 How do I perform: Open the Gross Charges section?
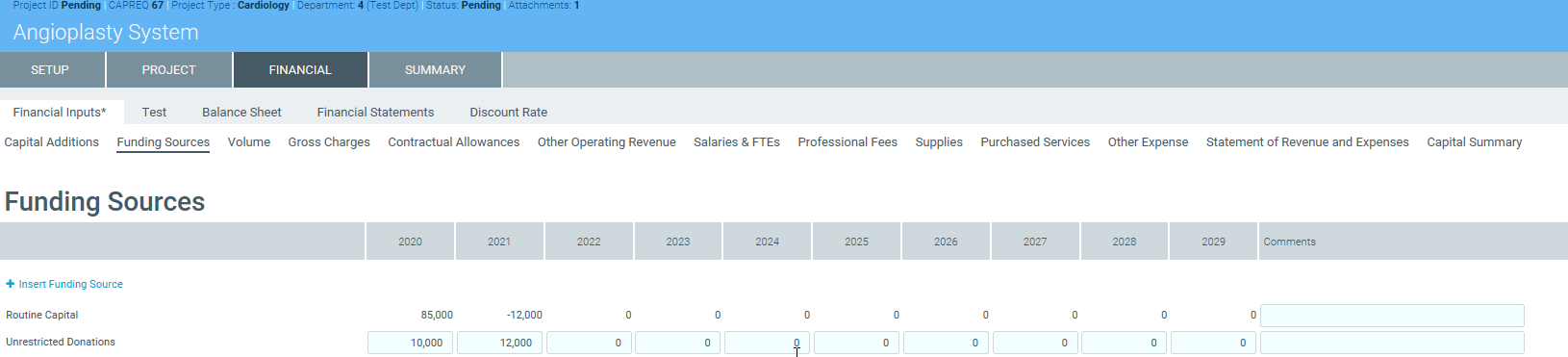coord(329,142)
